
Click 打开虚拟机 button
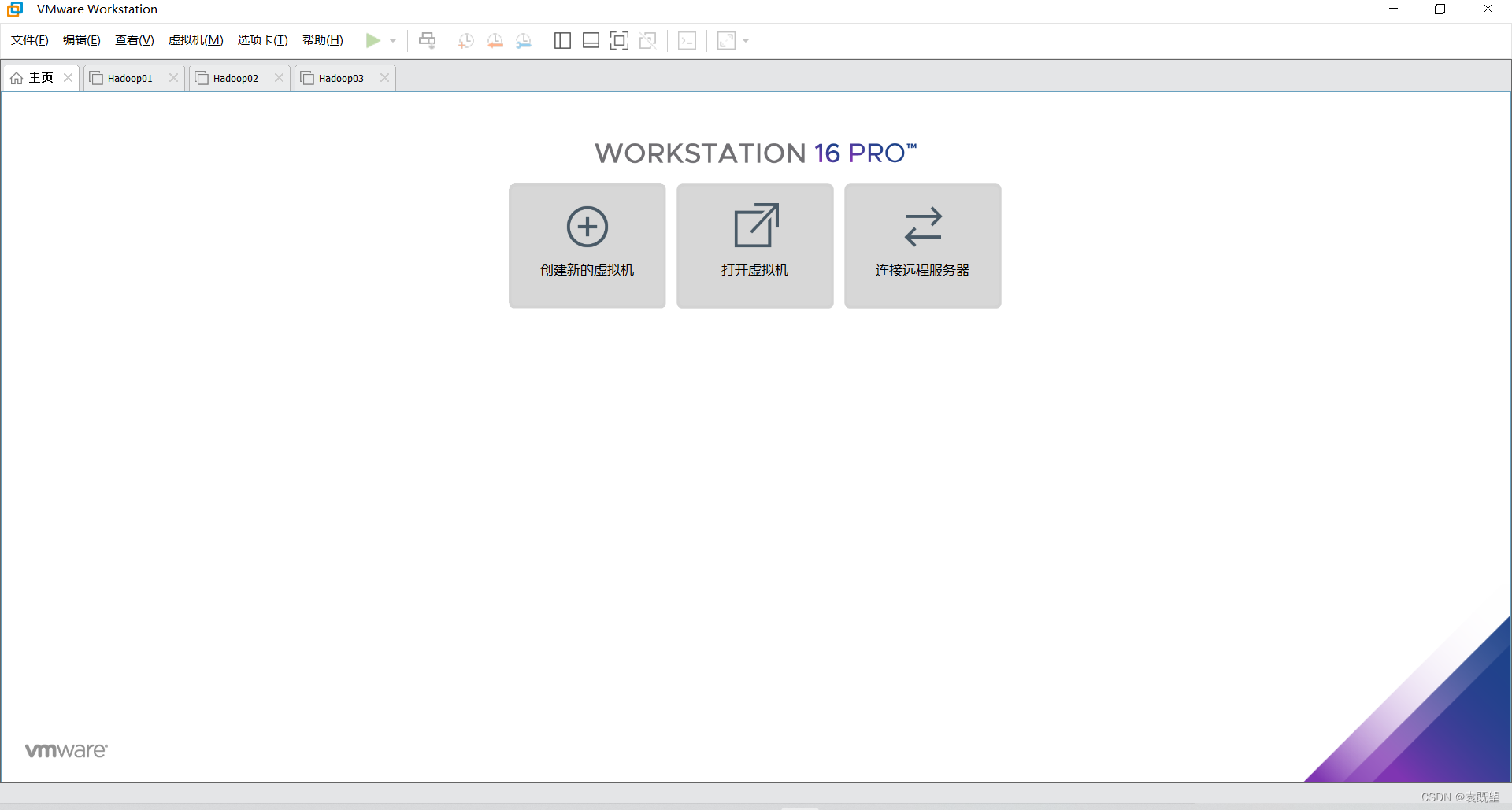pos(755,246)
